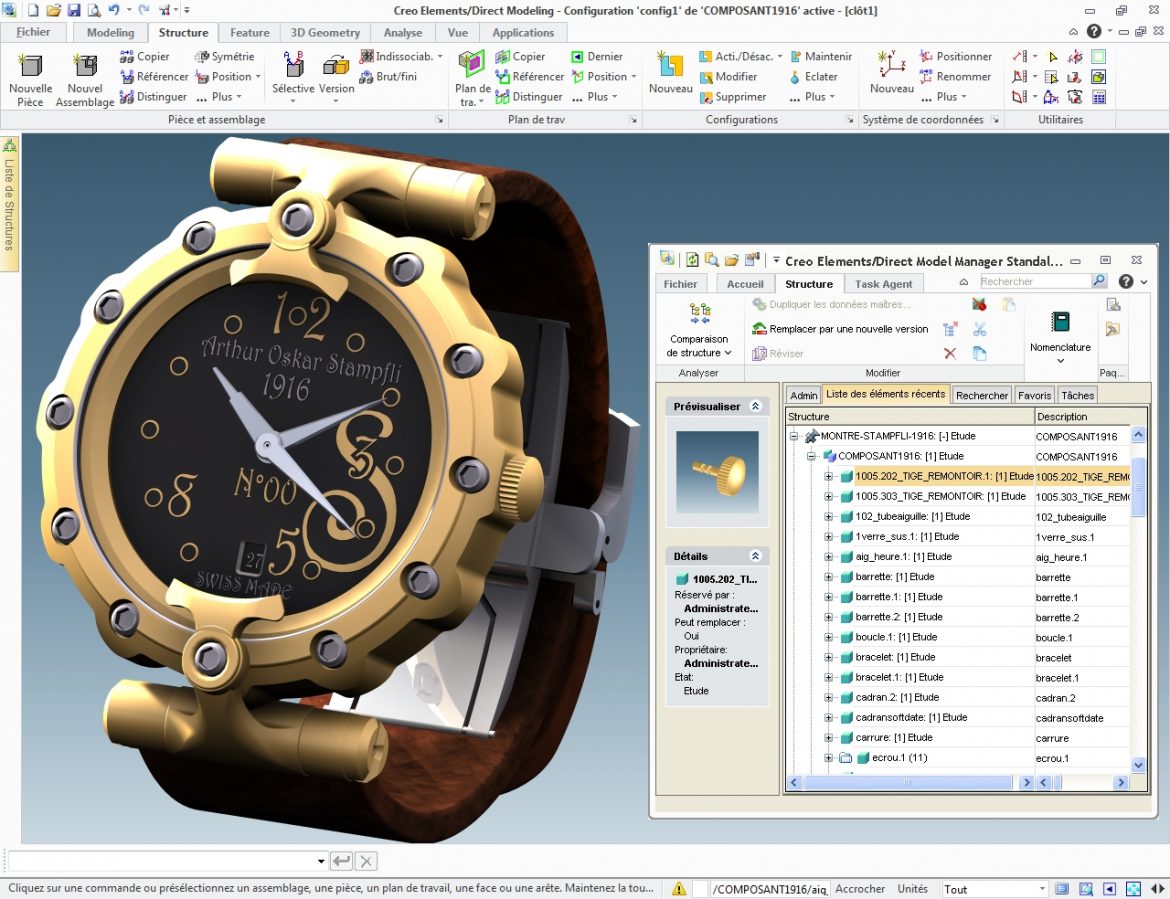Open the Favoris tab in Model Manager

(1034, 395)
